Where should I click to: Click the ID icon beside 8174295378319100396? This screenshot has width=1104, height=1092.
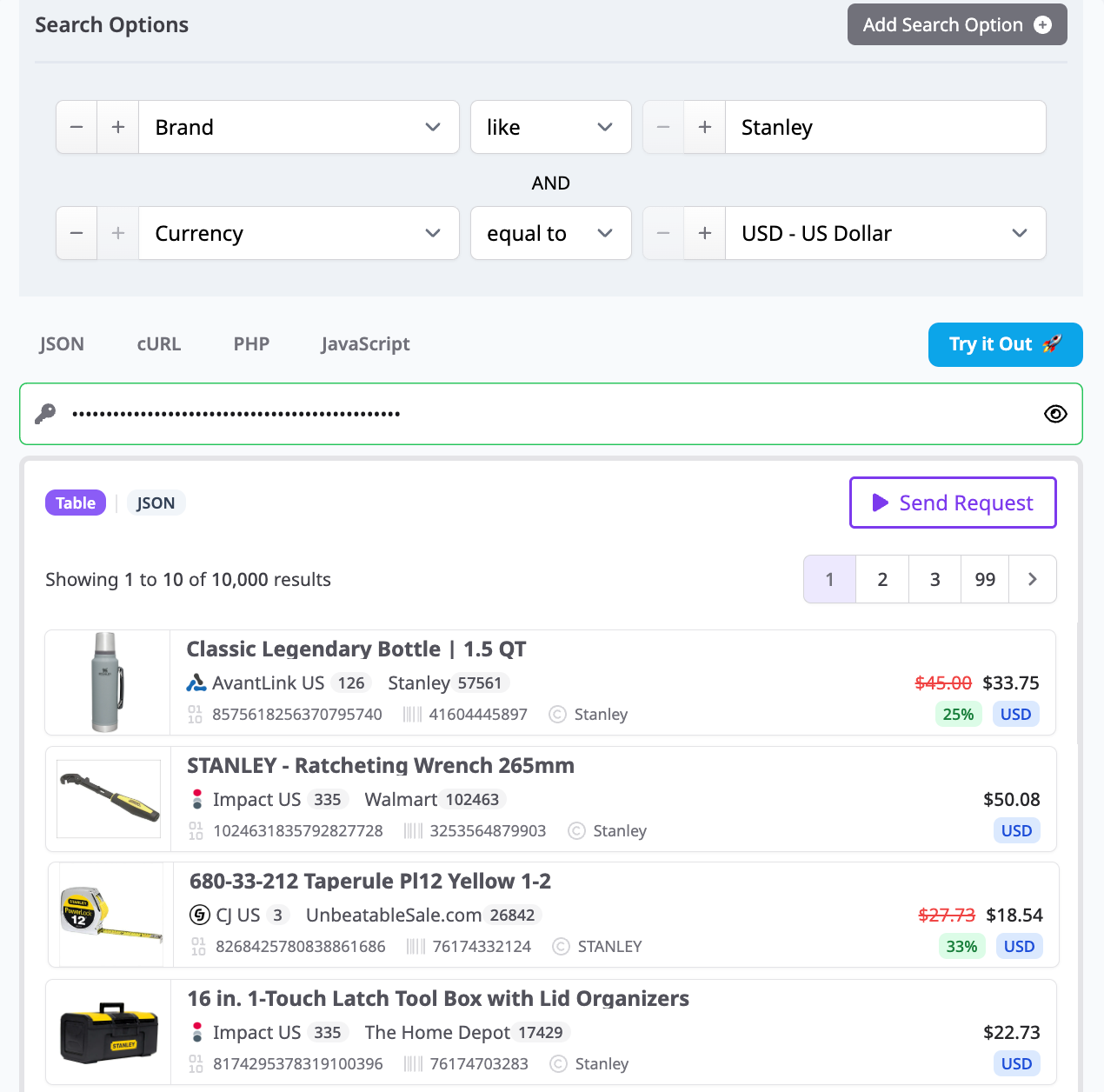(196, 1064)
